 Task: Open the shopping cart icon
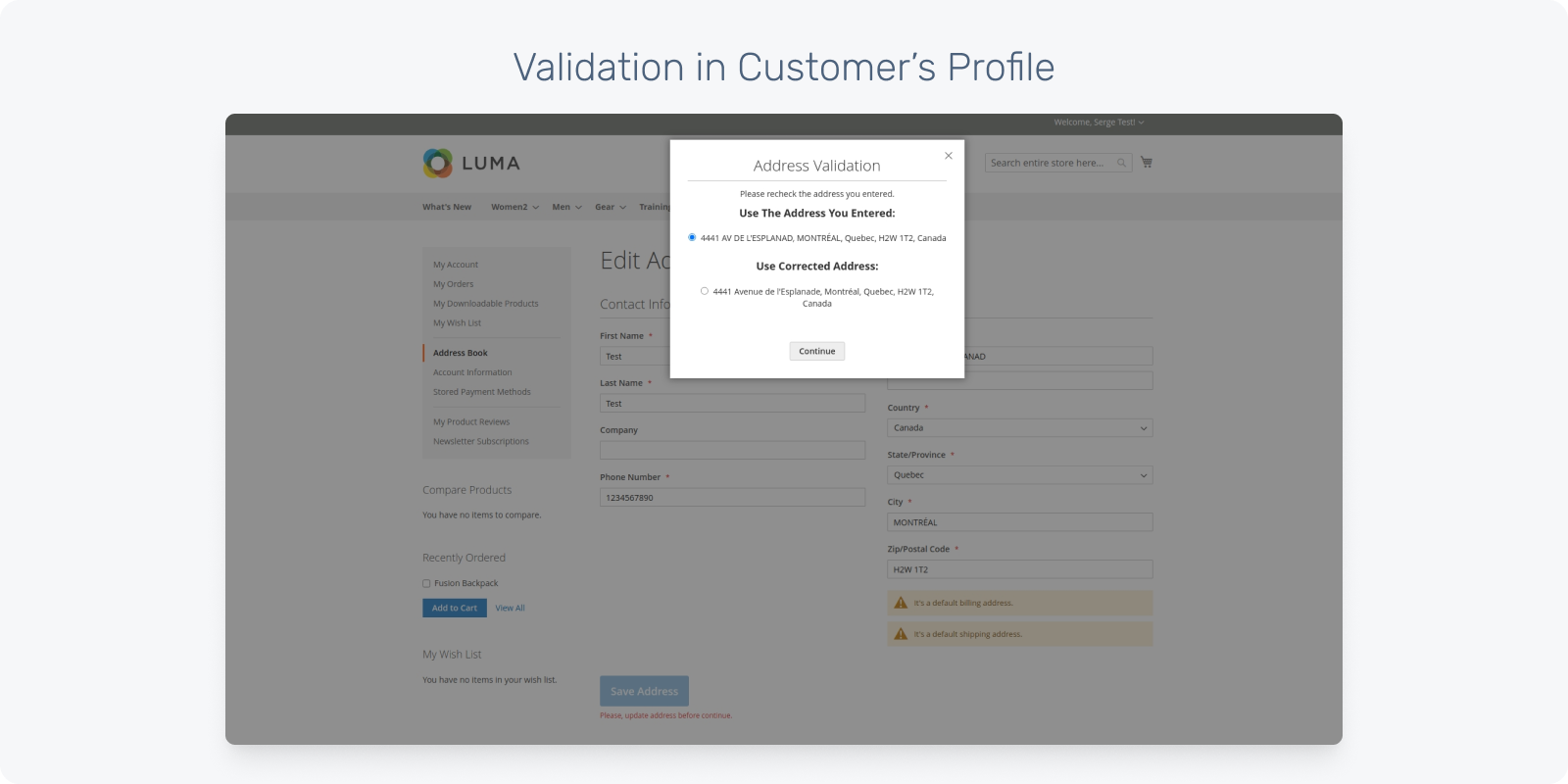[x=1147, y=163]
